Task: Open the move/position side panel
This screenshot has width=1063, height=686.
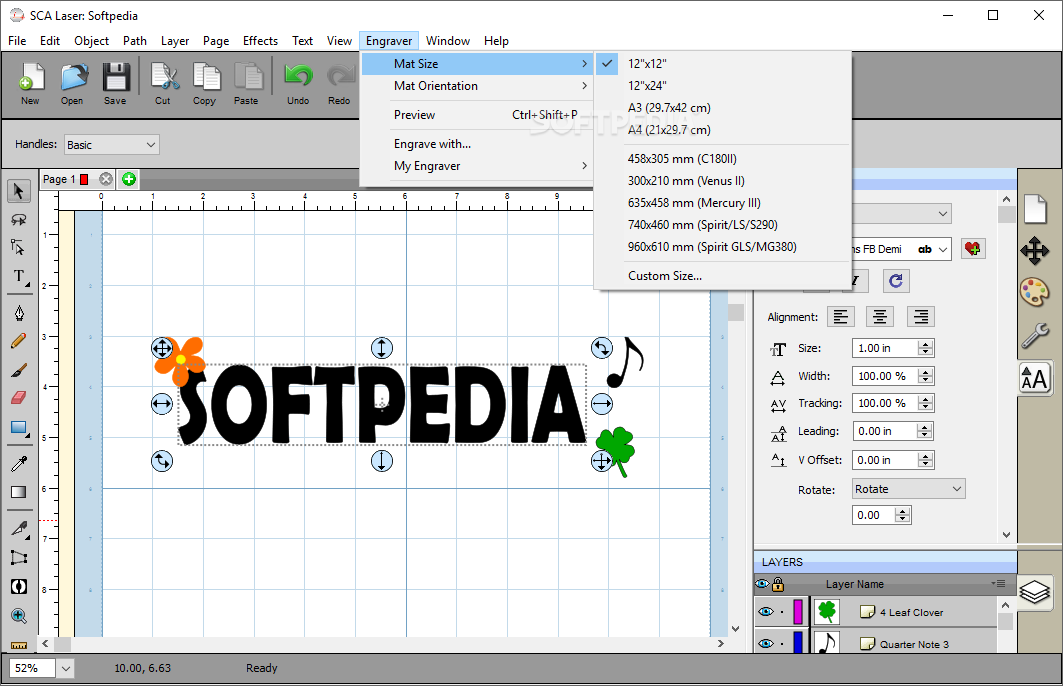Action: click(x=1035, y=251)
